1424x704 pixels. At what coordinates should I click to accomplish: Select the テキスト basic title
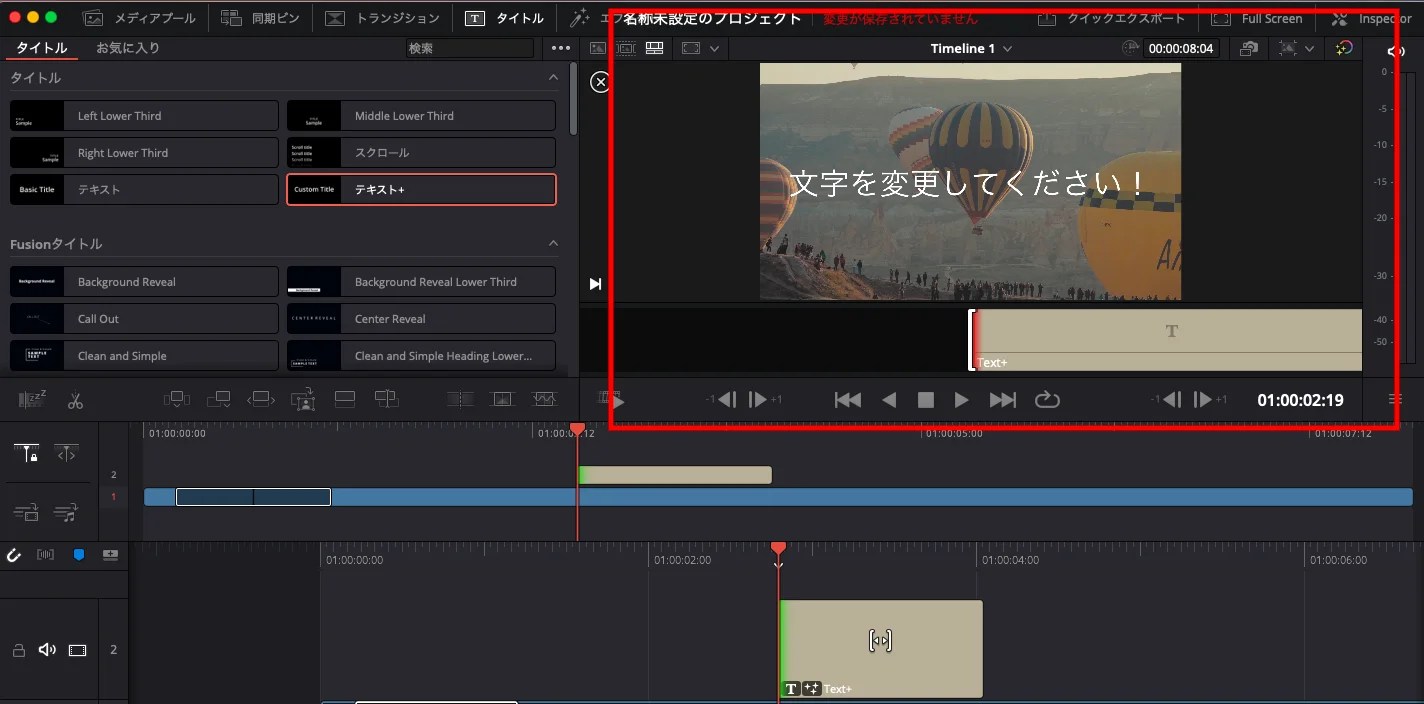(144, 190)
